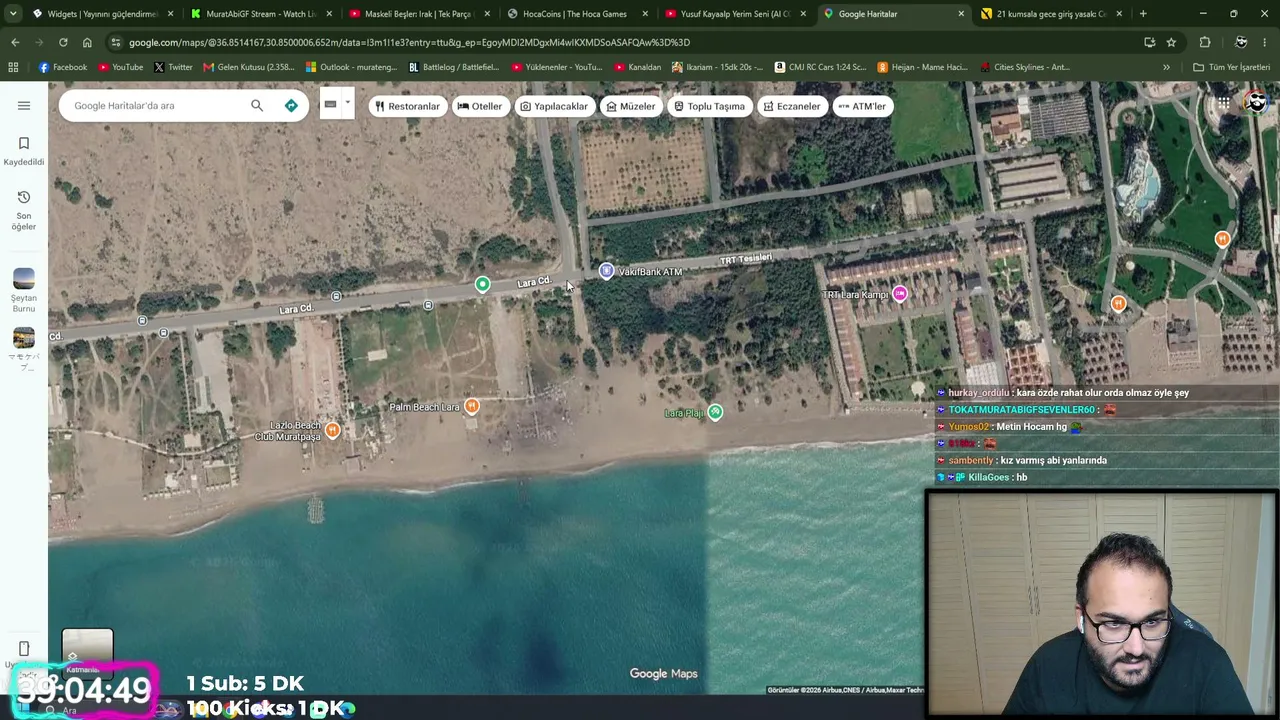Open the Japanese-named recent place thumbnail
This screenshot has height=720, width=1280.
coord(24,349)
